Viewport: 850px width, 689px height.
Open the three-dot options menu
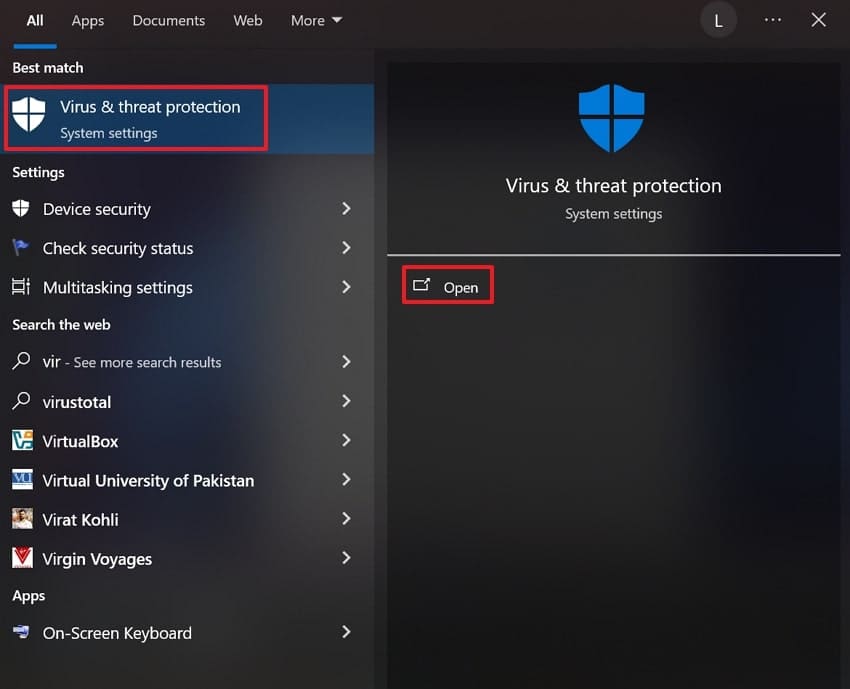point(772,20)
